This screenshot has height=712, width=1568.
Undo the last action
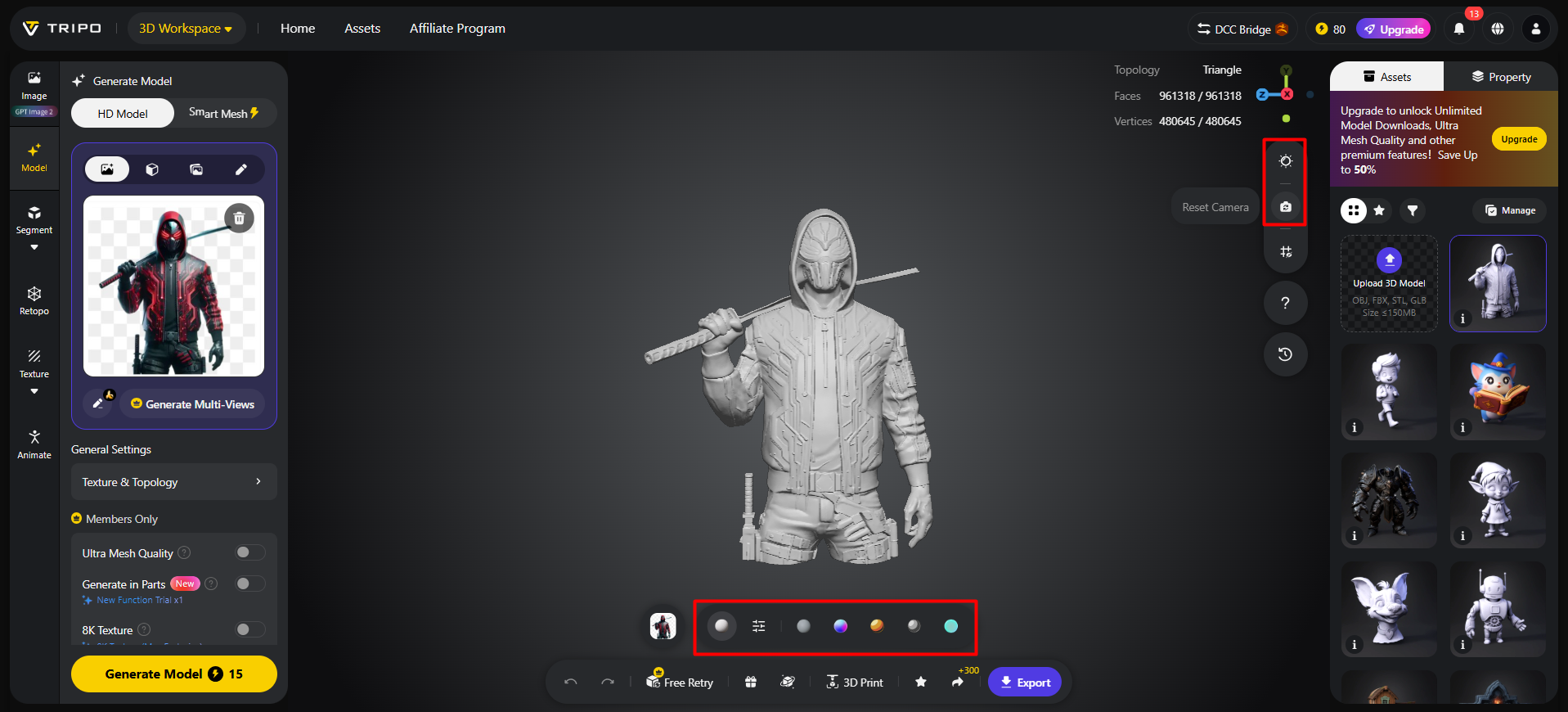click(571, 682)
